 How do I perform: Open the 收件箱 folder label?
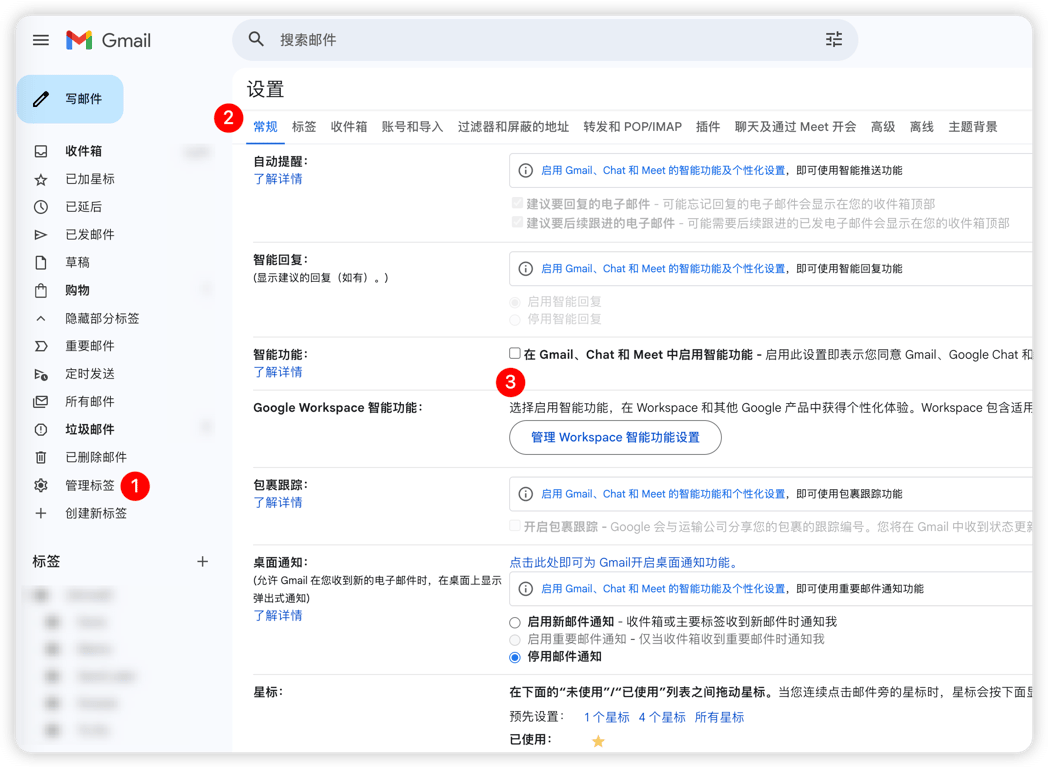84,151
